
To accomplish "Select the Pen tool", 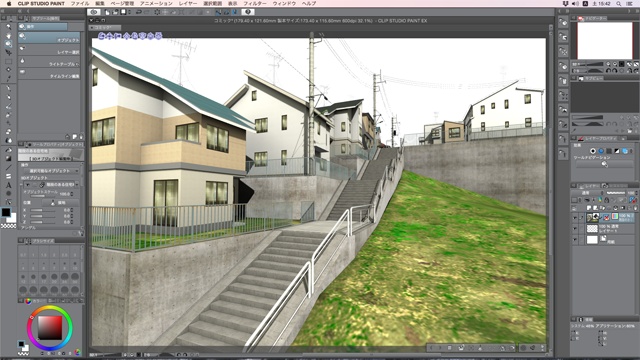I will (x=8, y=89).
